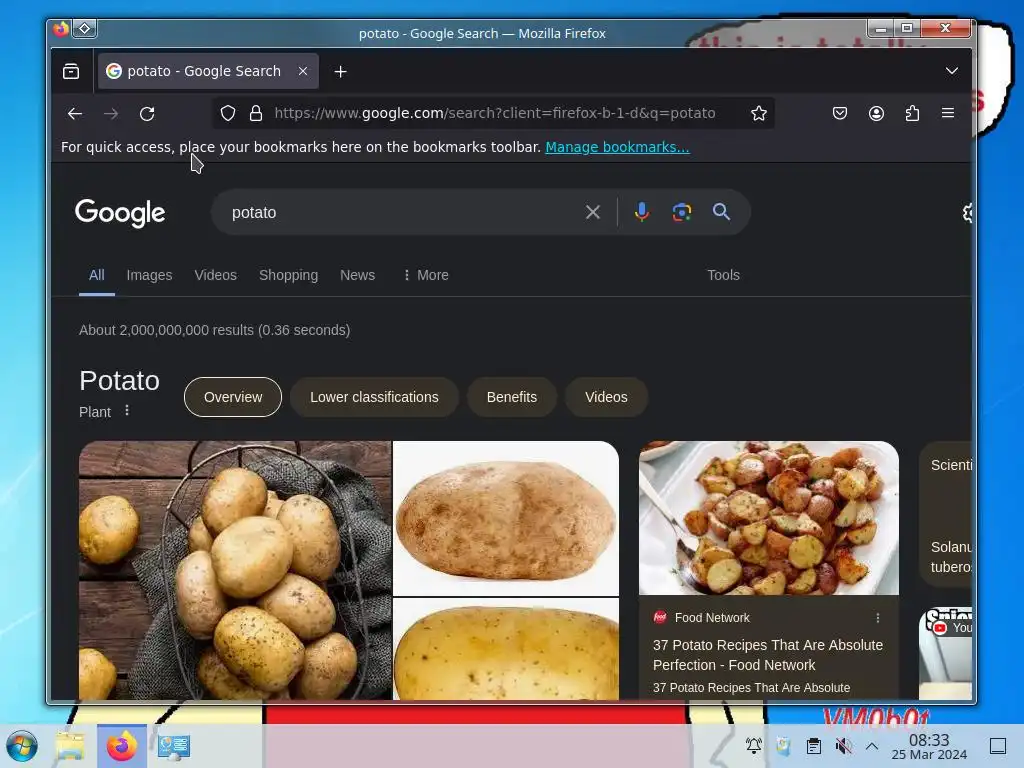The width and height of the screenshot is (1024, 768).
Task: Open the Firefox hamburger menu
Action: (948, 114)
